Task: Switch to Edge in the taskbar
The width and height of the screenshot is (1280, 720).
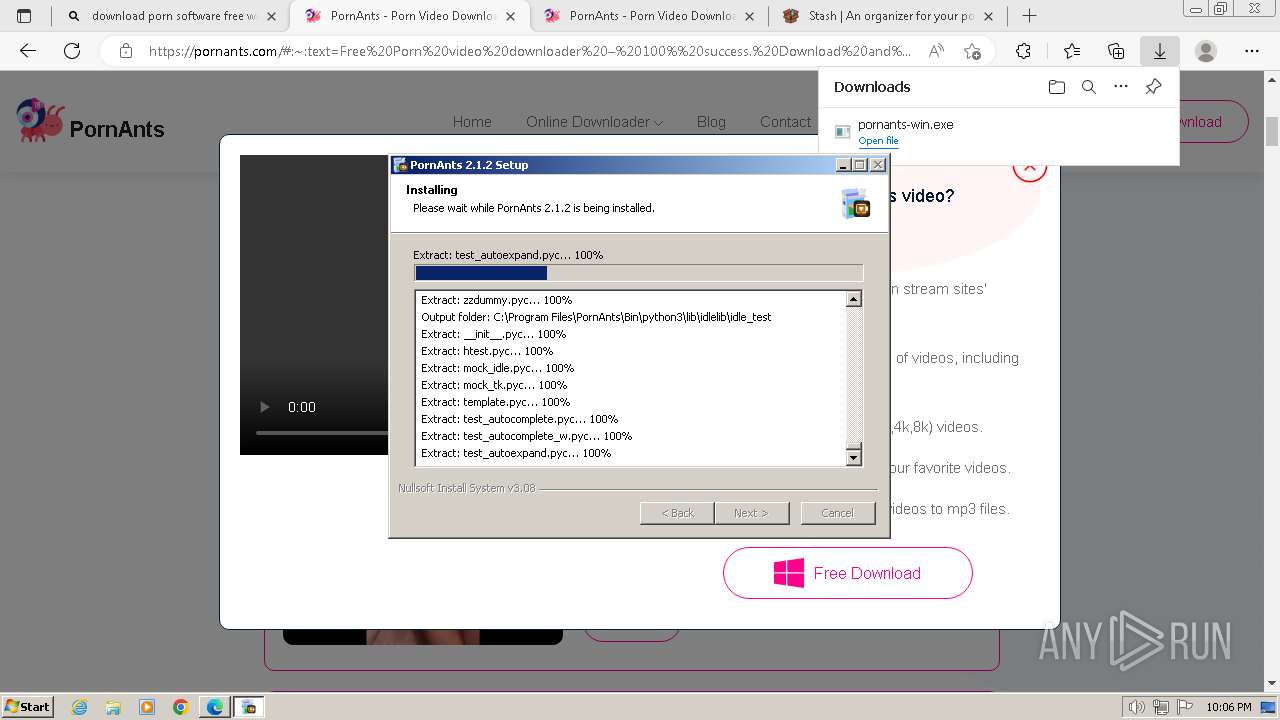Action: pos(214,707)
